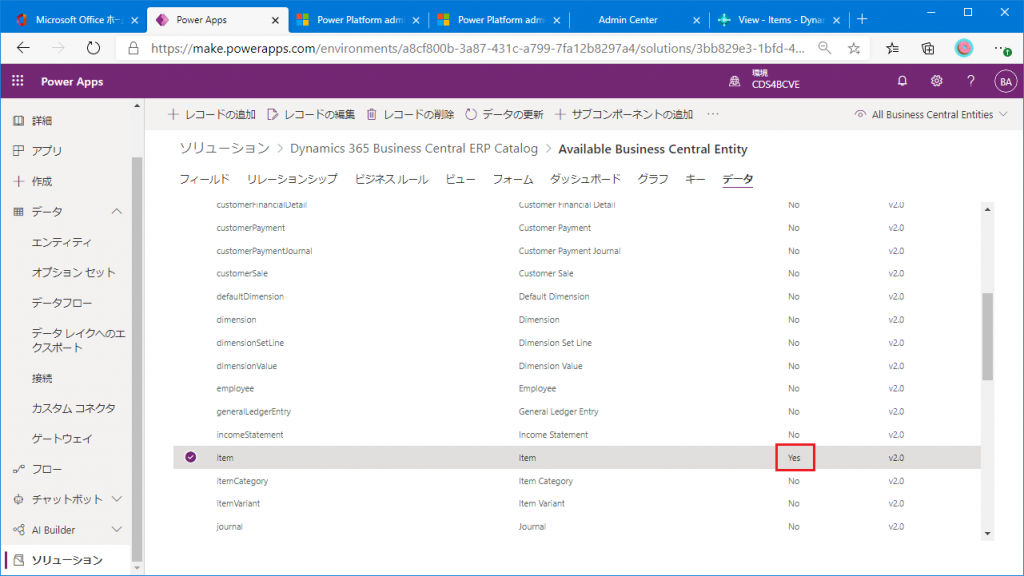
Task: Click the Dynamics 365 Business Central ERP Catalog breadcrumb
Action: [x=414, y=149]
